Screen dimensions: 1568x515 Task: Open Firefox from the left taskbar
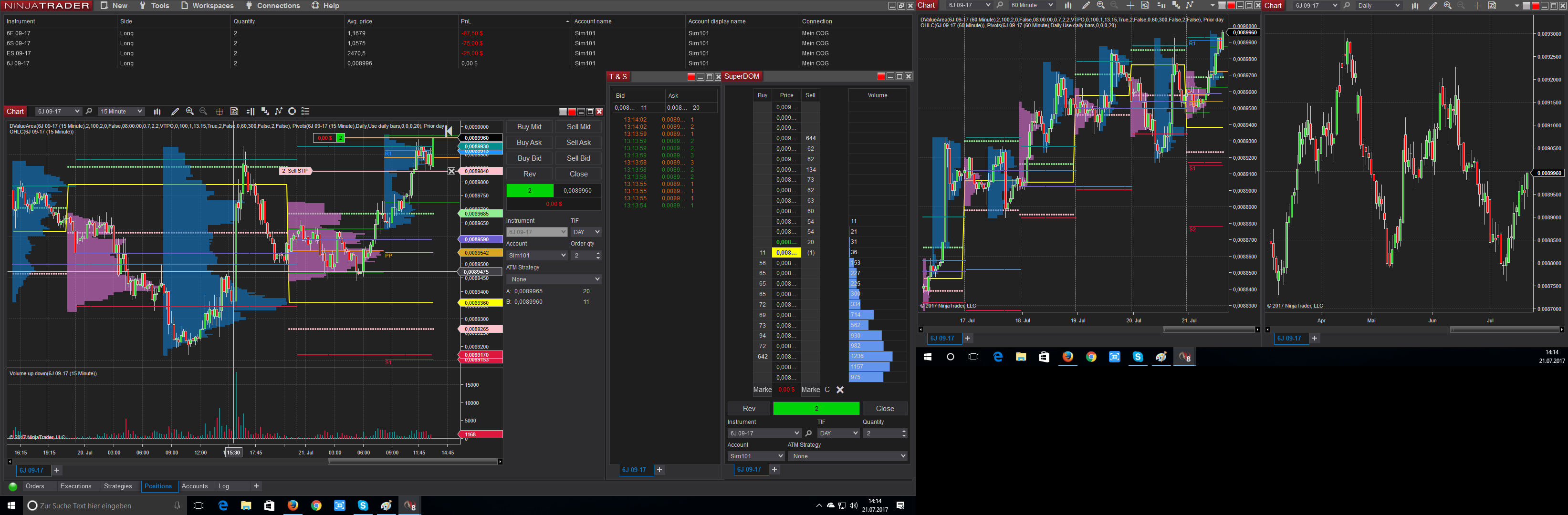(293, 505)
